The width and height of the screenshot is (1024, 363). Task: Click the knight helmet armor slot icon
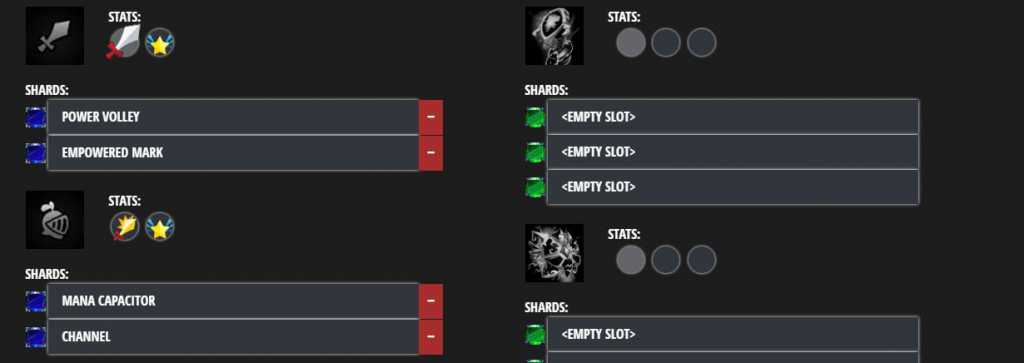coord(55,220)
